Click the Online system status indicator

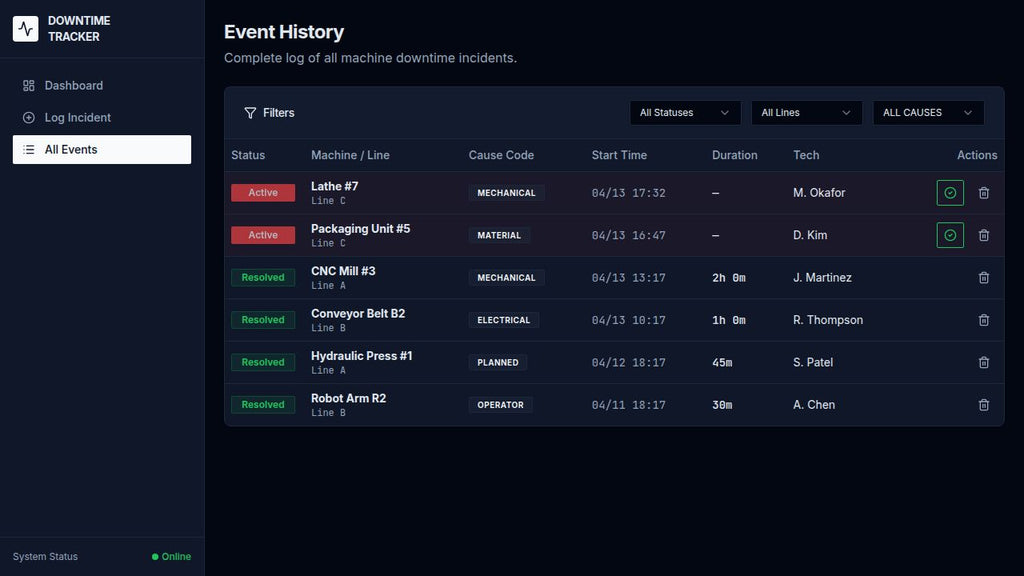[171, 557]
